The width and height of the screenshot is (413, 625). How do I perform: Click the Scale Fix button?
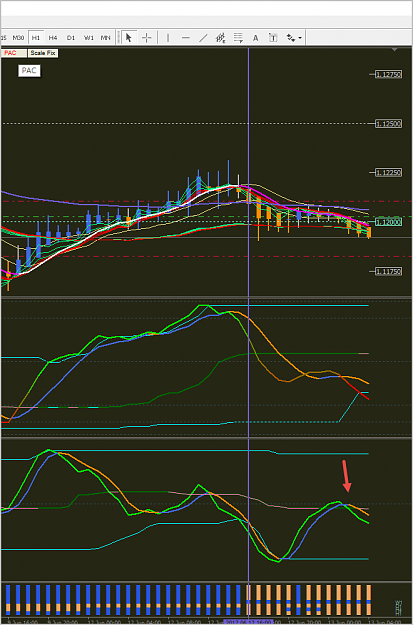(43, 53)
